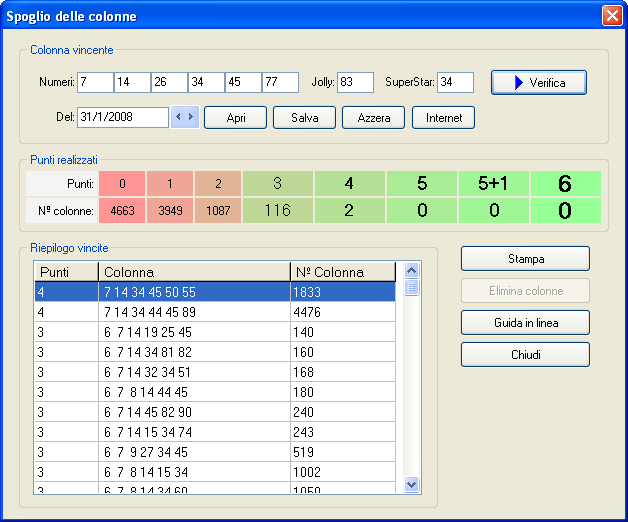This screenshot has width=628, height=522.
Task: Click the Stampa button
Action: 525,259
